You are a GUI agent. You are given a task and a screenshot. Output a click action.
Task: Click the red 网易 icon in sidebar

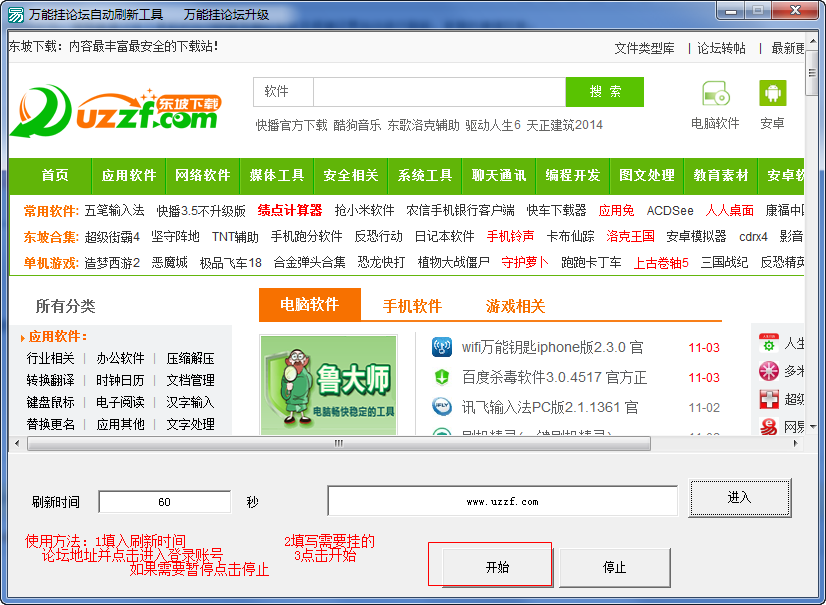(769, 426)
